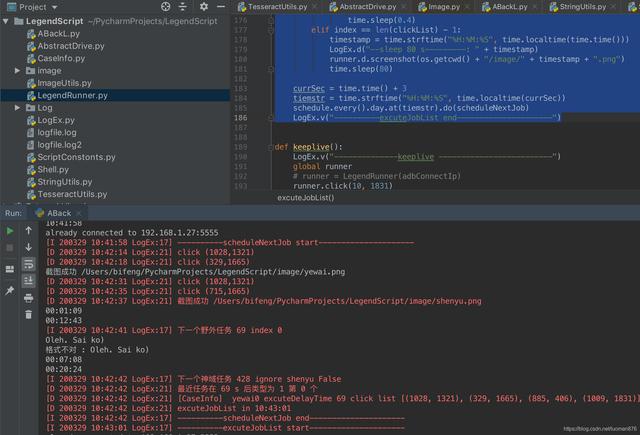
Task: Click excuteJobList() breadcrumb
Action: [x=306, y=198]
